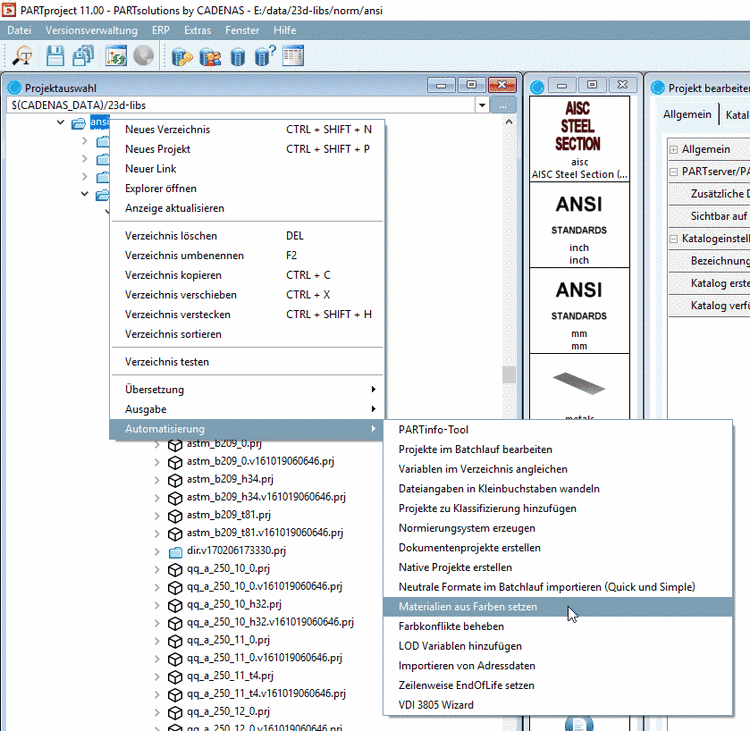The height and width of the screenshot is (731, 750).
Task: Click the cube icon of astm_b209_h34.prj
Action: pos(175,480)
